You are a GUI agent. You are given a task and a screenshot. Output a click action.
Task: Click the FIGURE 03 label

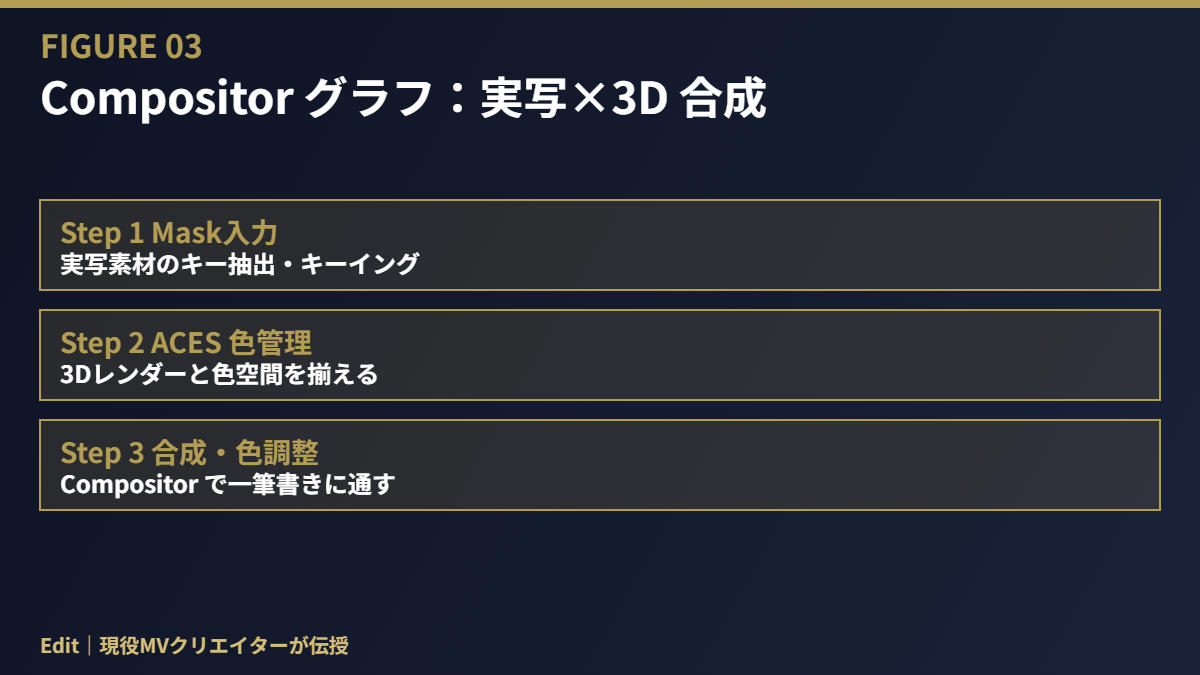click(121, 46)
